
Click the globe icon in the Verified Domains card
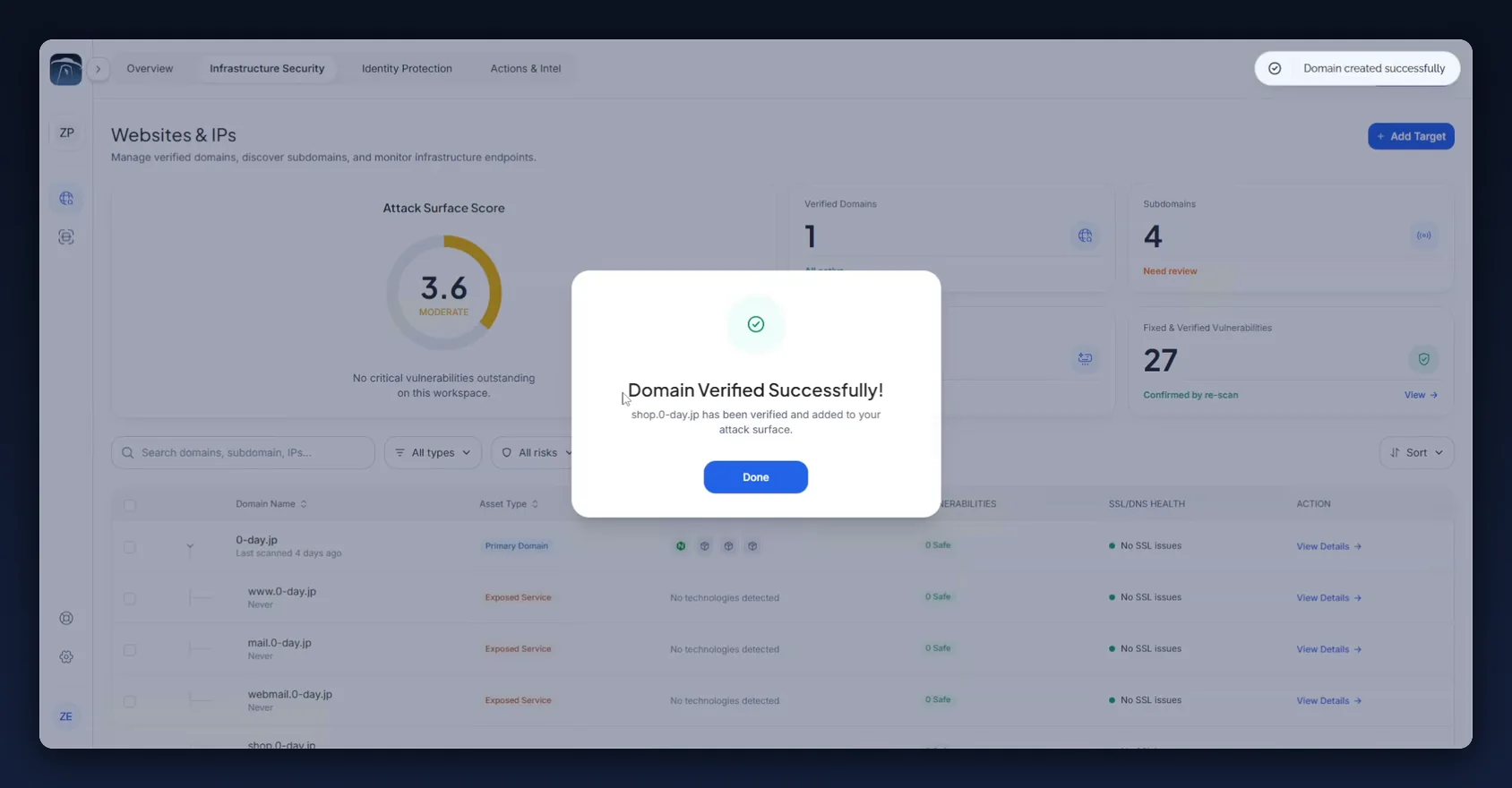click(1085, 236)
